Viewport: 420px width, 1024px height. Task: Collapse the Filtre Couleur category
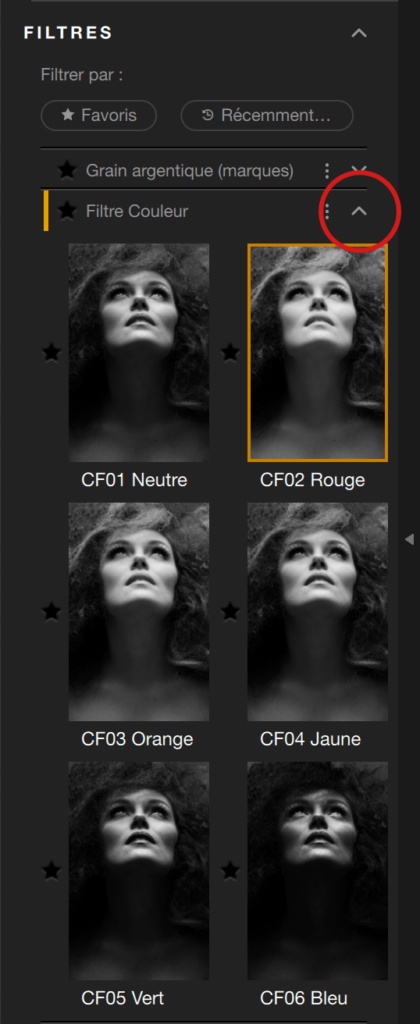click(359, 211)
